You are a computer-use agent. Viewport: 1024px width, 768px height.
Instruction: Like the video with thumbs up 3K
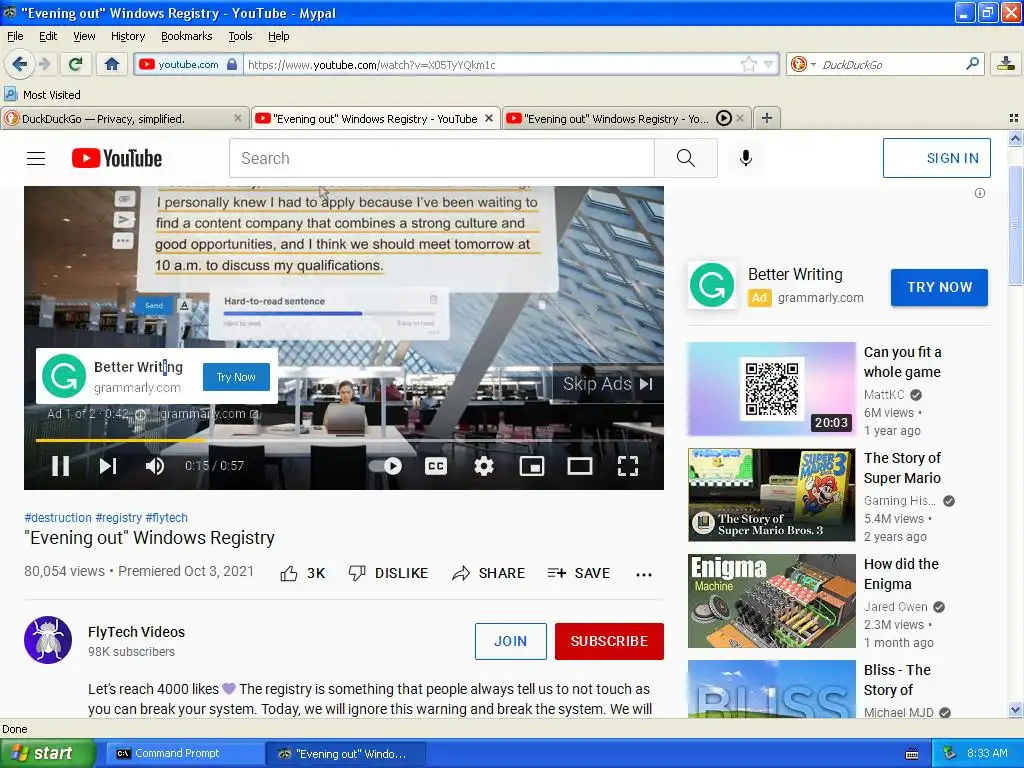click(x=303, y=573)
